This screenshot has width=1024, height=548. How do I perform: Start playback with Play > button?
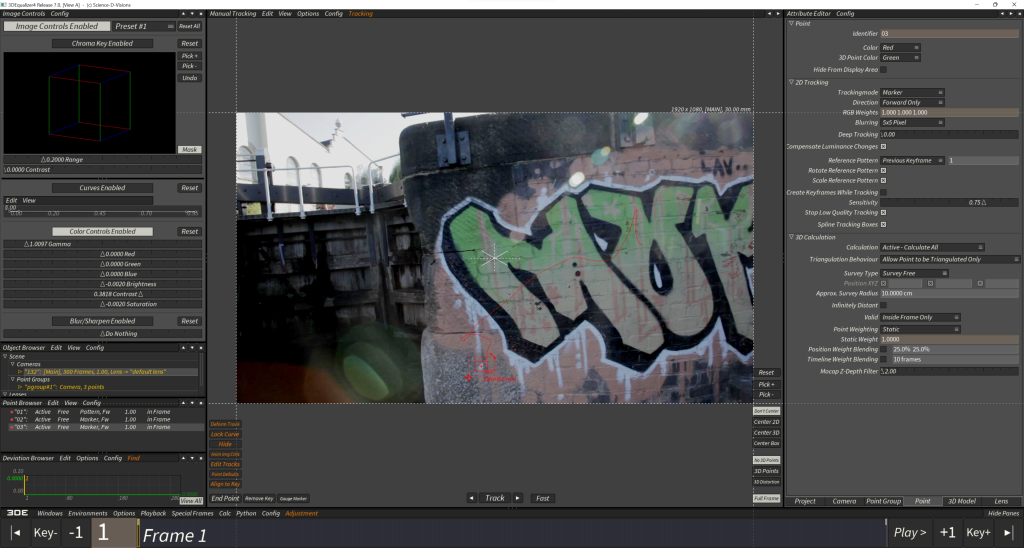pos(910,533)
